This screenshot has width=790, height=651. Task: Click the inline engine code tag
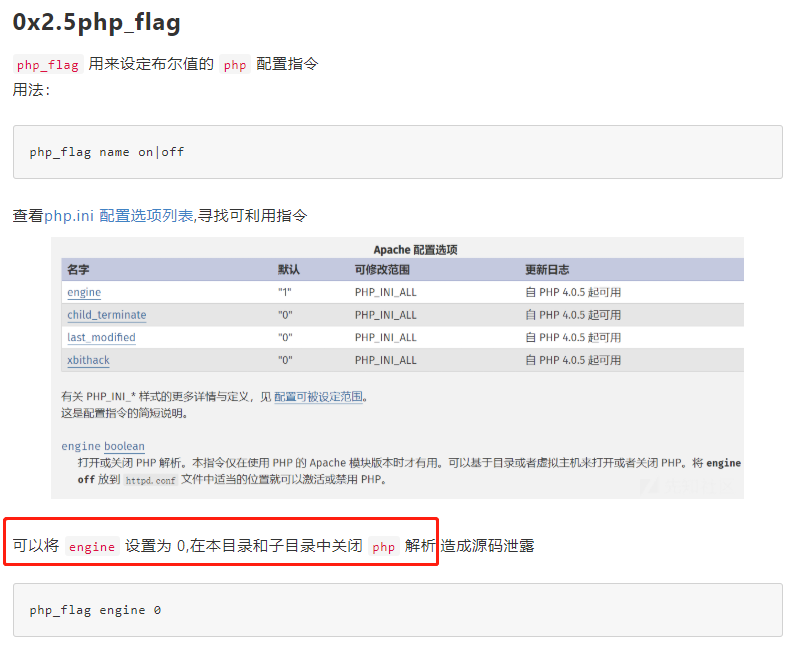click(92, 547)
